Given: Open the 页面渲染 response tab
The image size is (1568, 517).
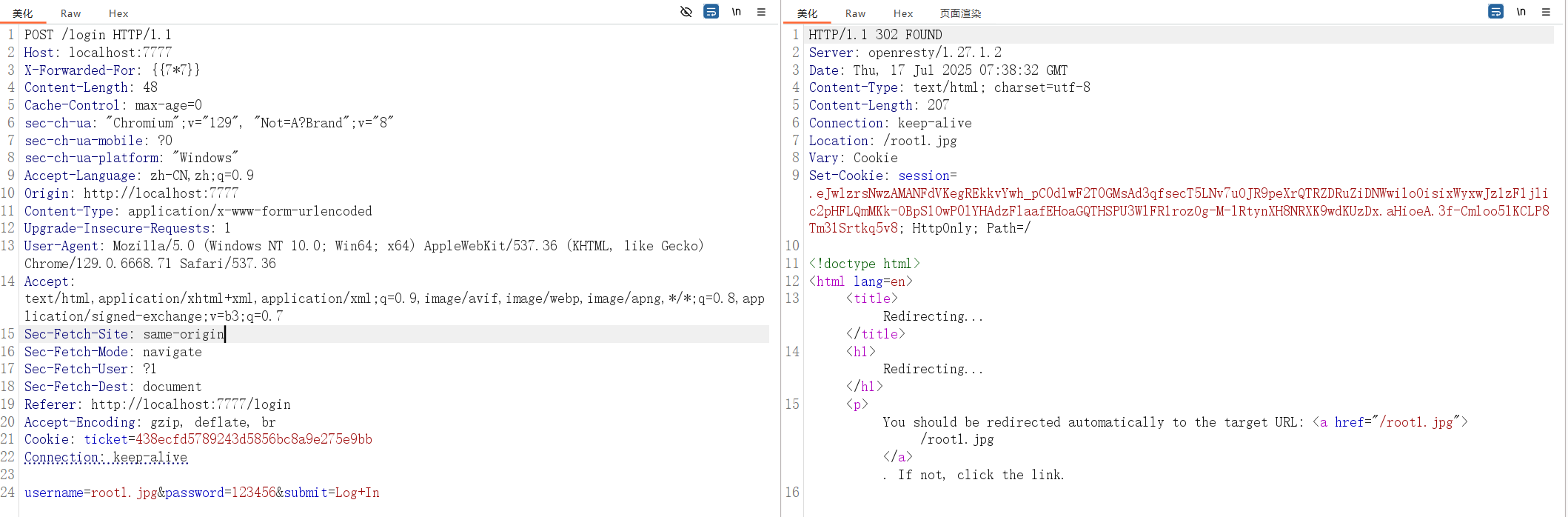Looking at the screenshot, I should (x=960, y=13).
